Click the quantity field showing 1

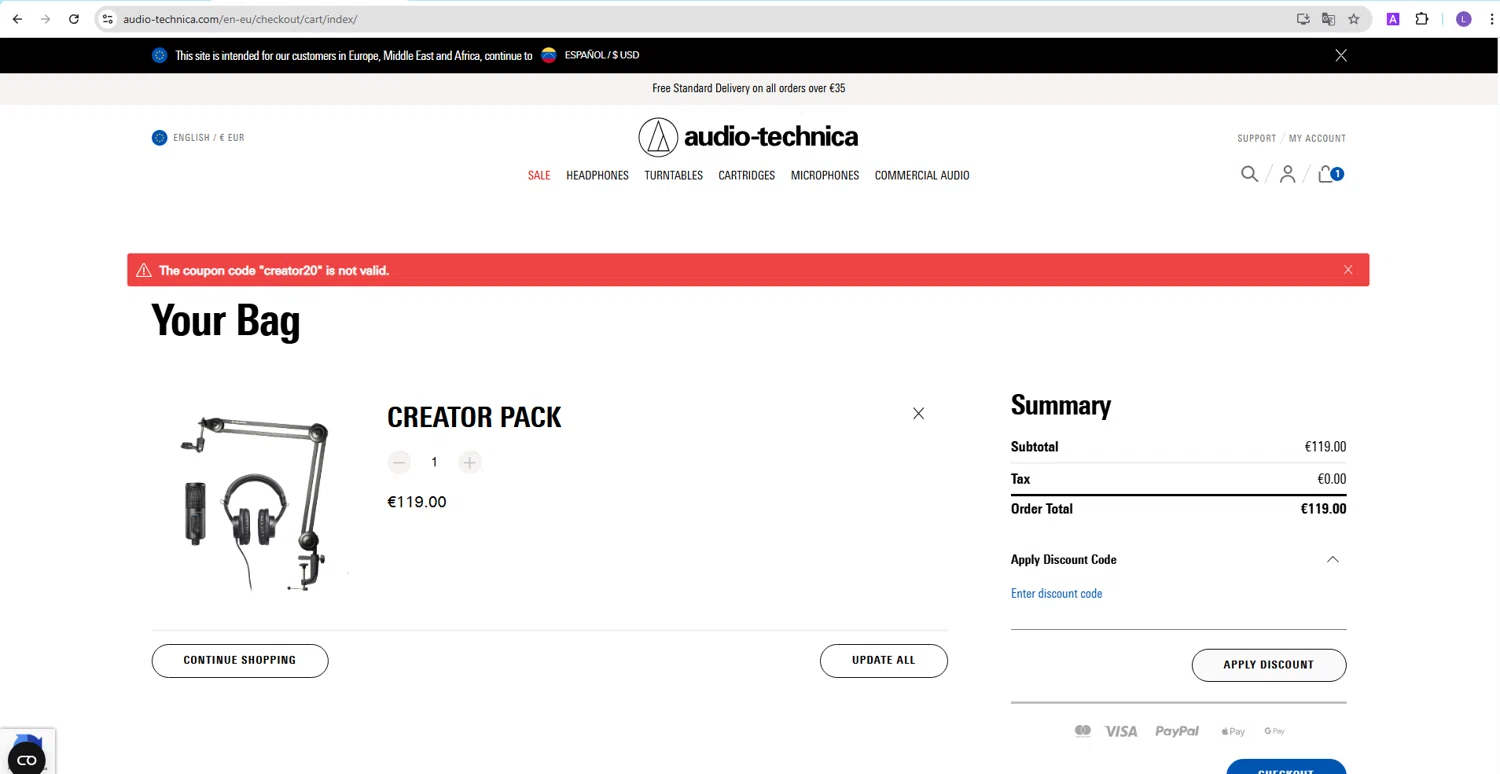[x=434, y=462]
